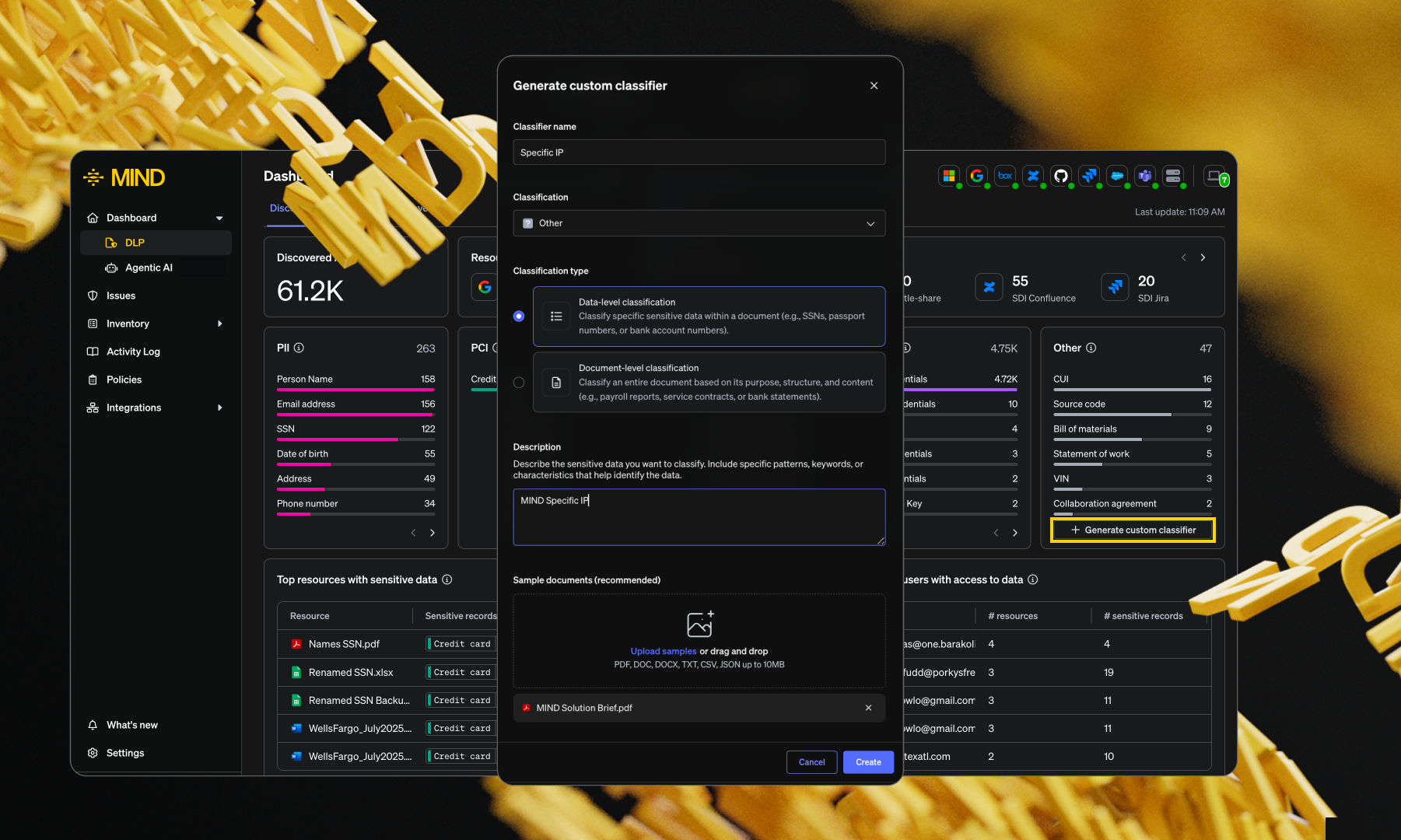Click the spreadsheet icon beside Renamed SSN.xlsx
1401x840 pixels.
pos(296,672)
